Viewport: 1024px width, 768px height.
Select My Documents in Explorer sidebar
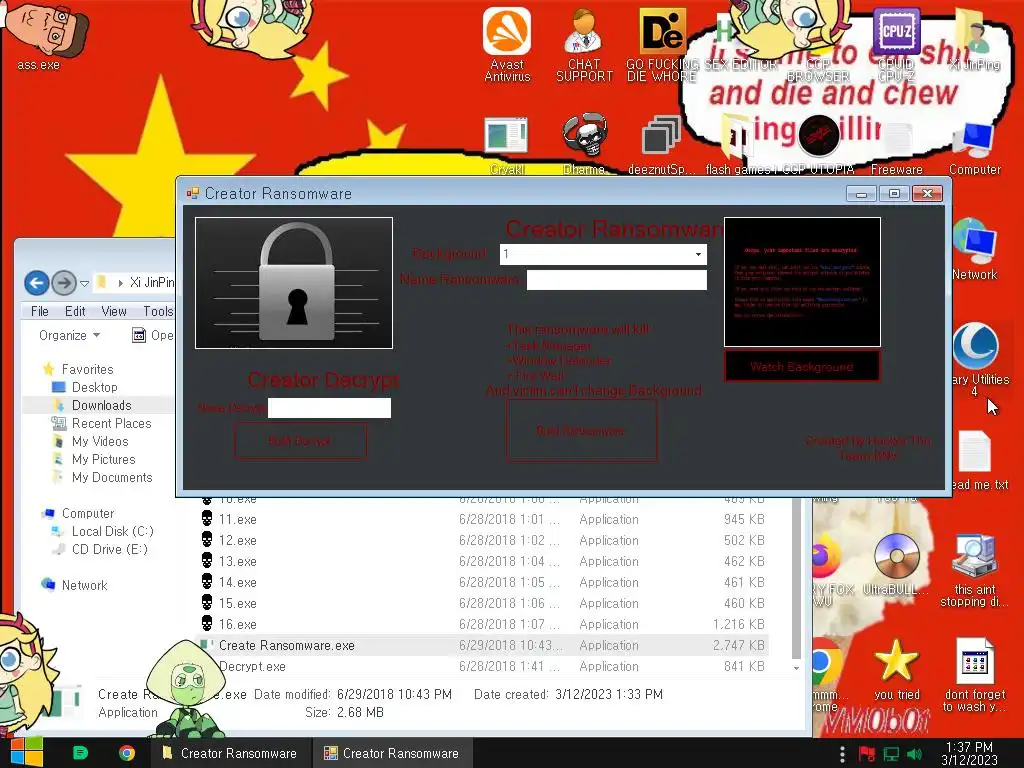tap(112, 477)
